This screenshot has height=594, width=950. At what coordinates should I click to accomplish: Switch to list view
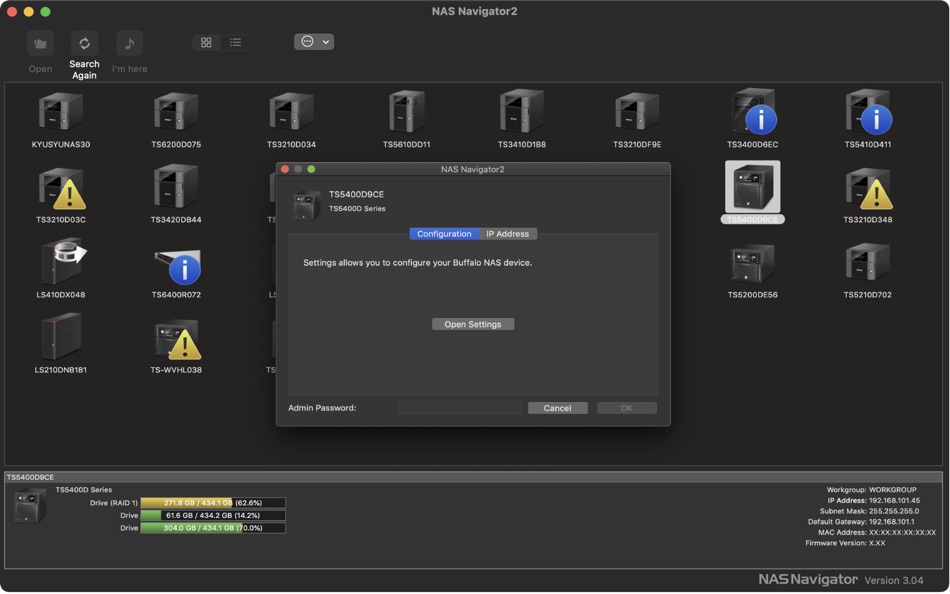(x=235, y=42)
